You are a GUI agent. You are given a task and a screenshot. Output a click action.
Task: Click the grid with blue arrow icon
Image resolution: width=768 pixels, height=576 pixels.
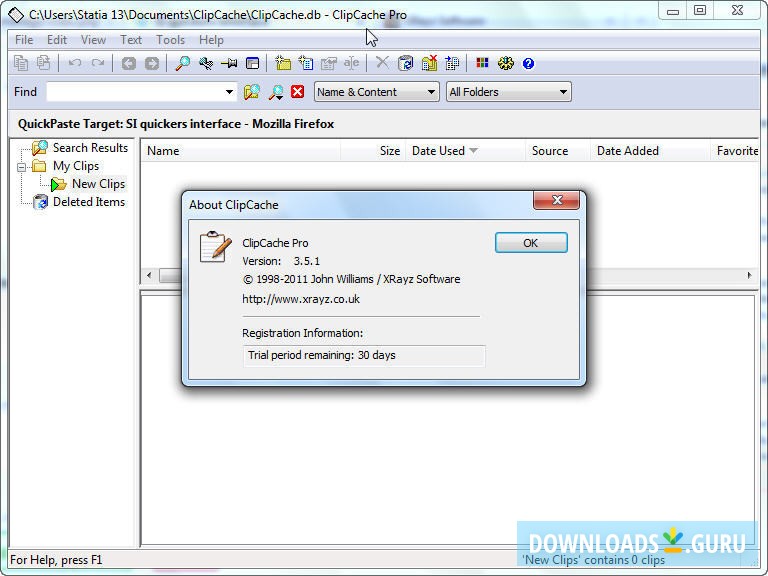452,63
